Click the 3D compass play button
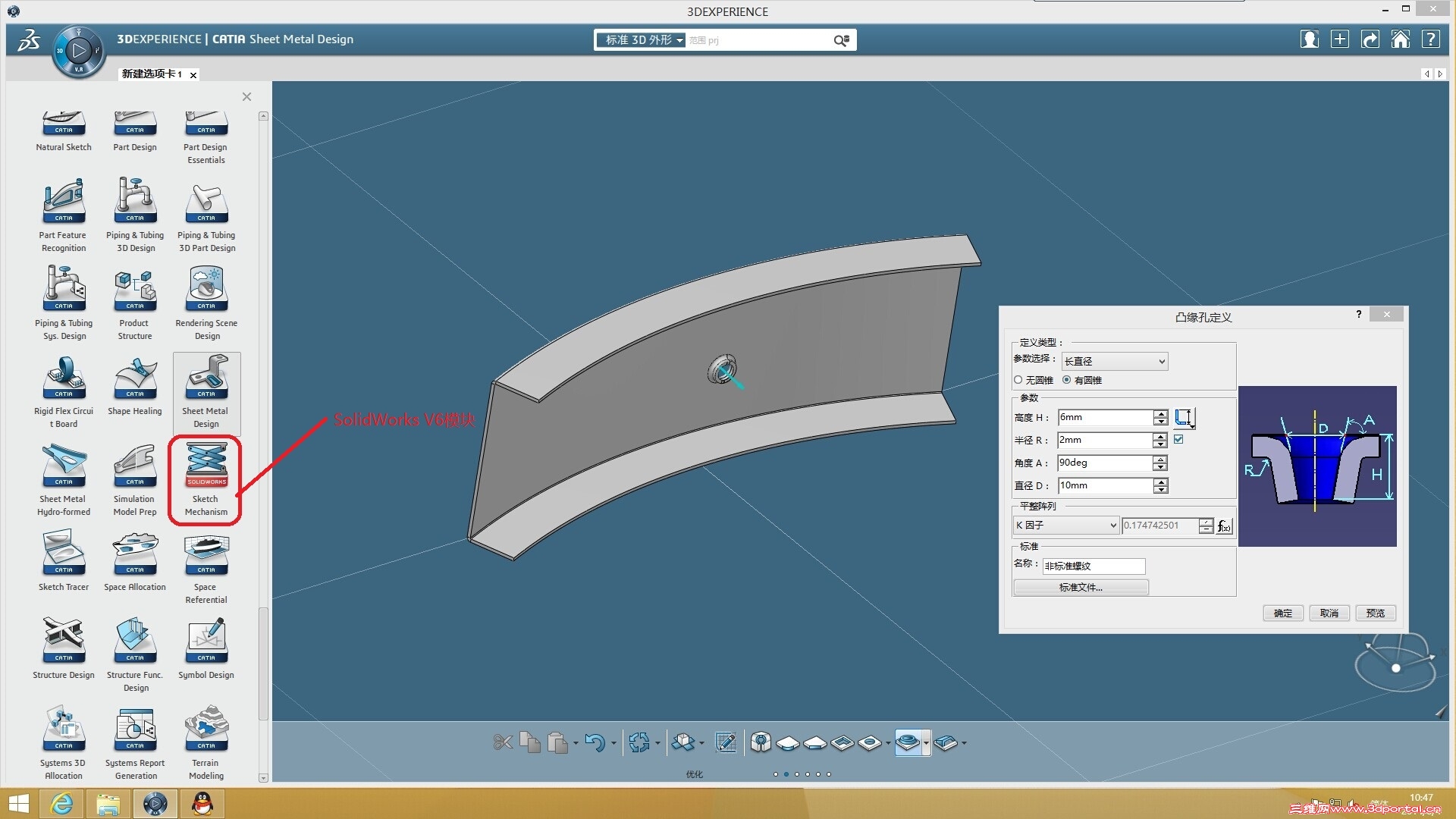This screenshot has height=819, width=1456. [x=78, y=51]
